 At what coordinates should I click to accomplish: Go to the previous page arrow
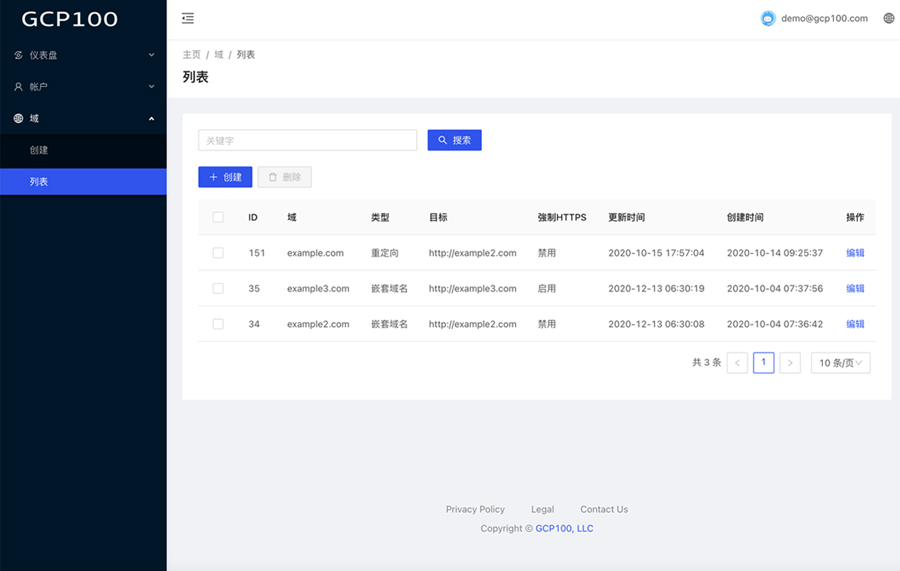click(x=737, y=363)
